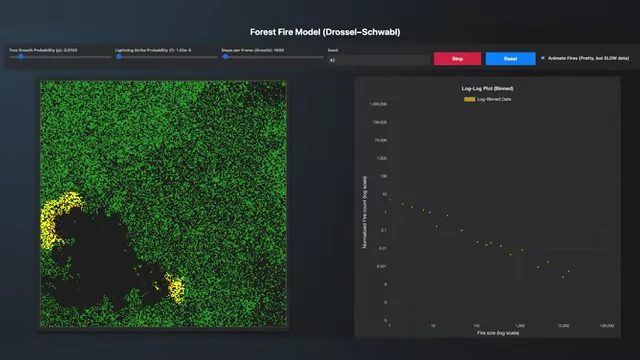The image size is (640, 360).
Task: Click the Tree Growth Probability slider handle
Action: [20, 57]
